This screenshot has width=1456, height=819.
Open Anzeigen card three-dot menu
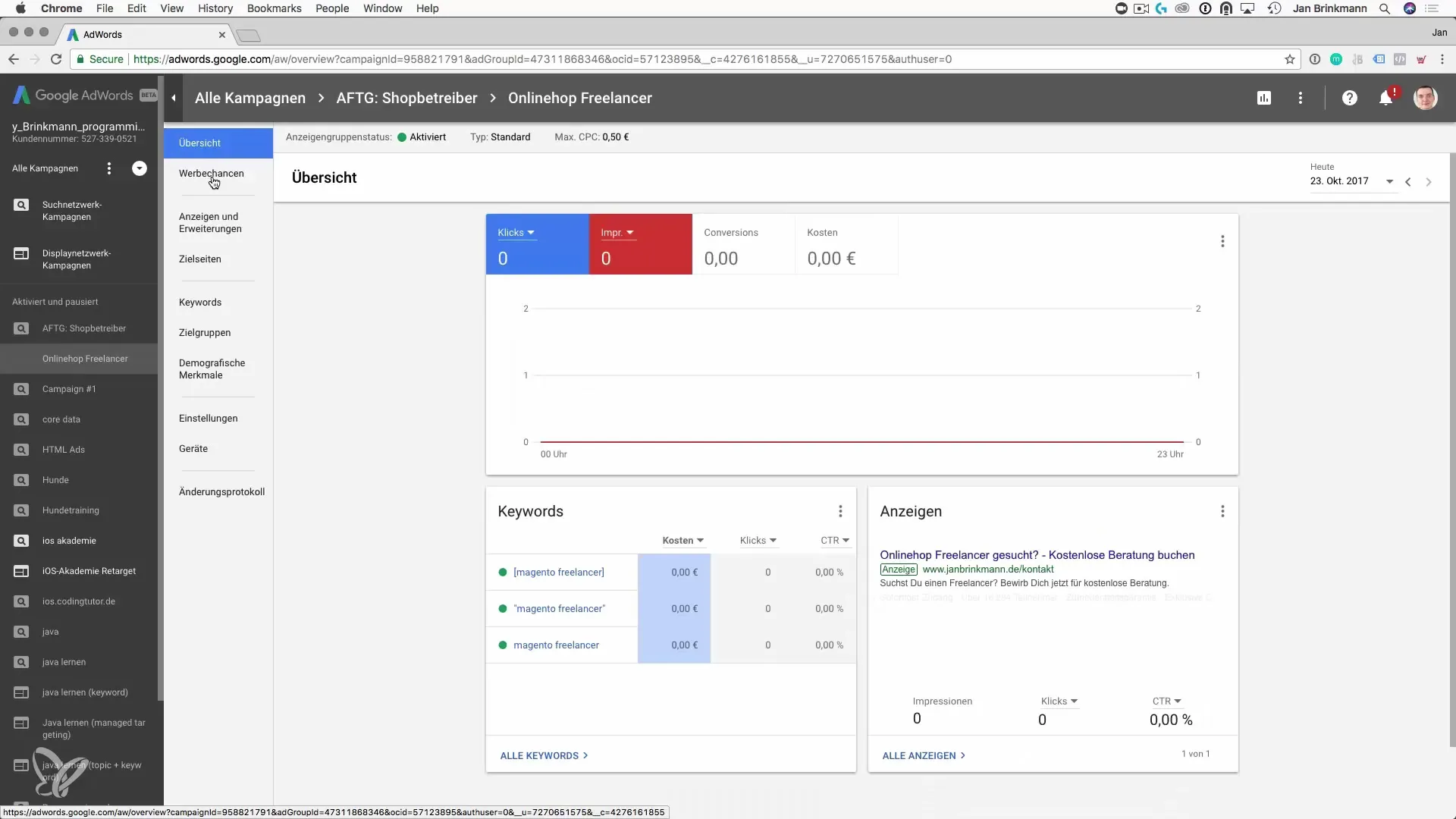pyautogui.click(x=1222, y=511)
